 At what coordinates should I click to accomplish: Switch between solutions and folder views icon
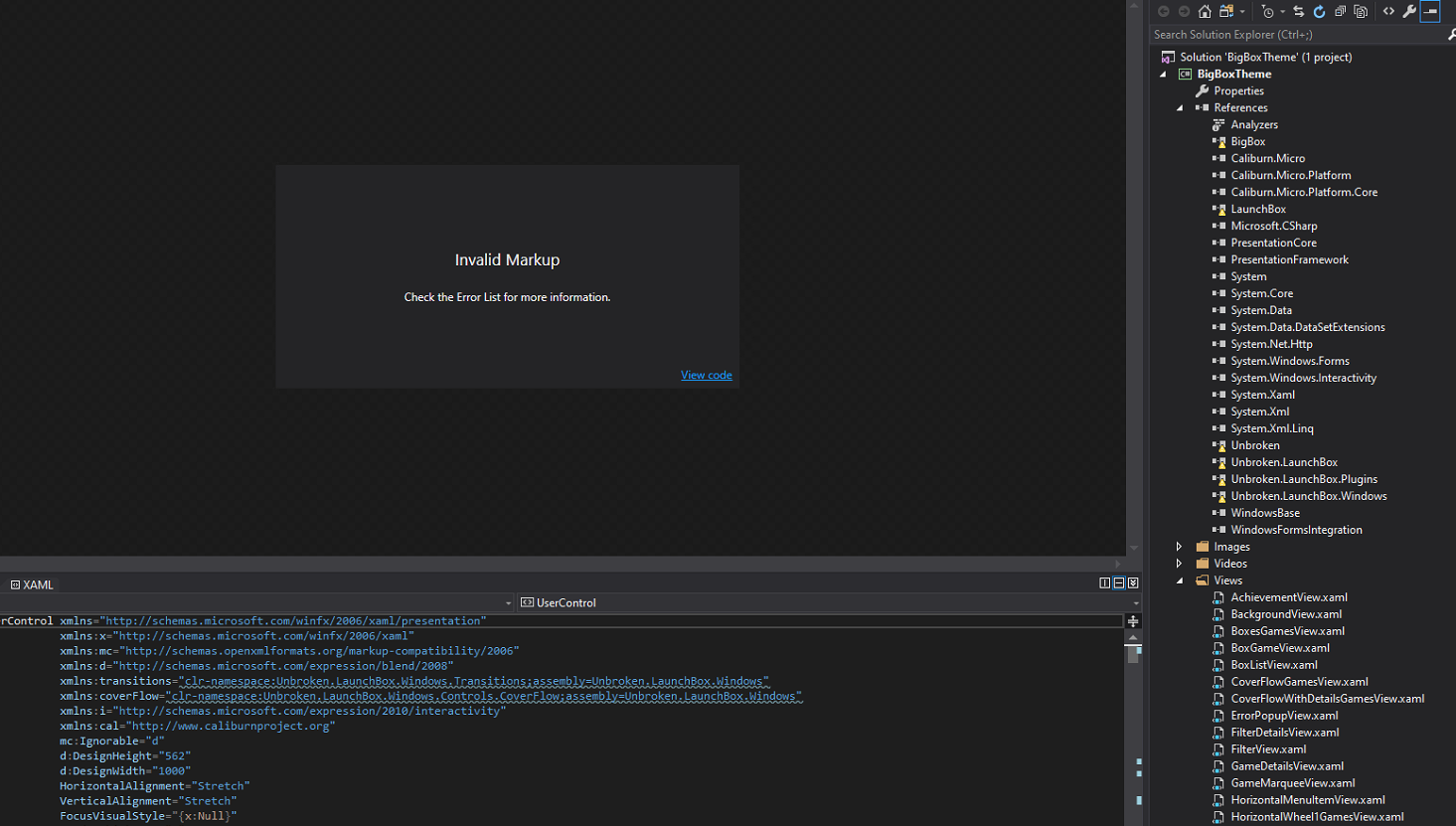click(x=1226, y=11)
